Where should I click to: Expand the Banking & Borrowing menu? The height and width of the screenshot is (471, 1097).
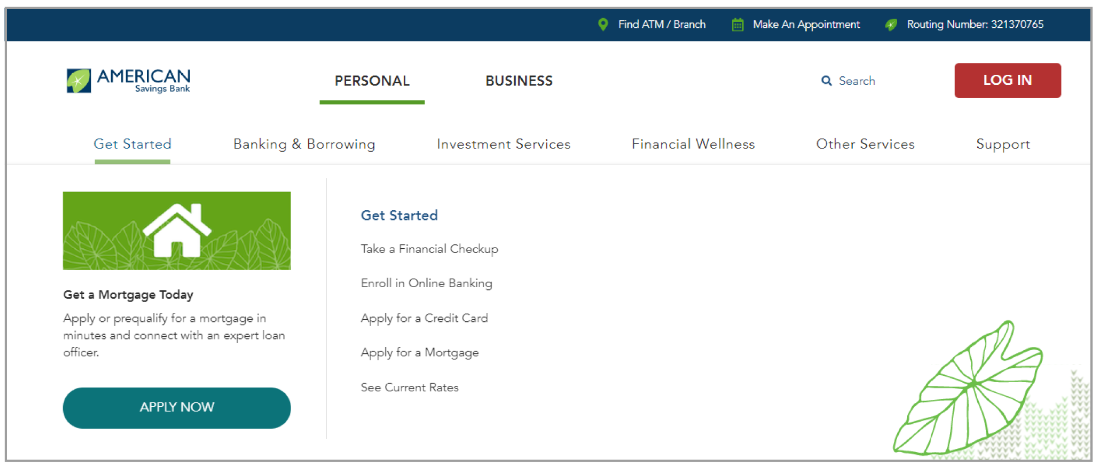[x=304, y=144]
